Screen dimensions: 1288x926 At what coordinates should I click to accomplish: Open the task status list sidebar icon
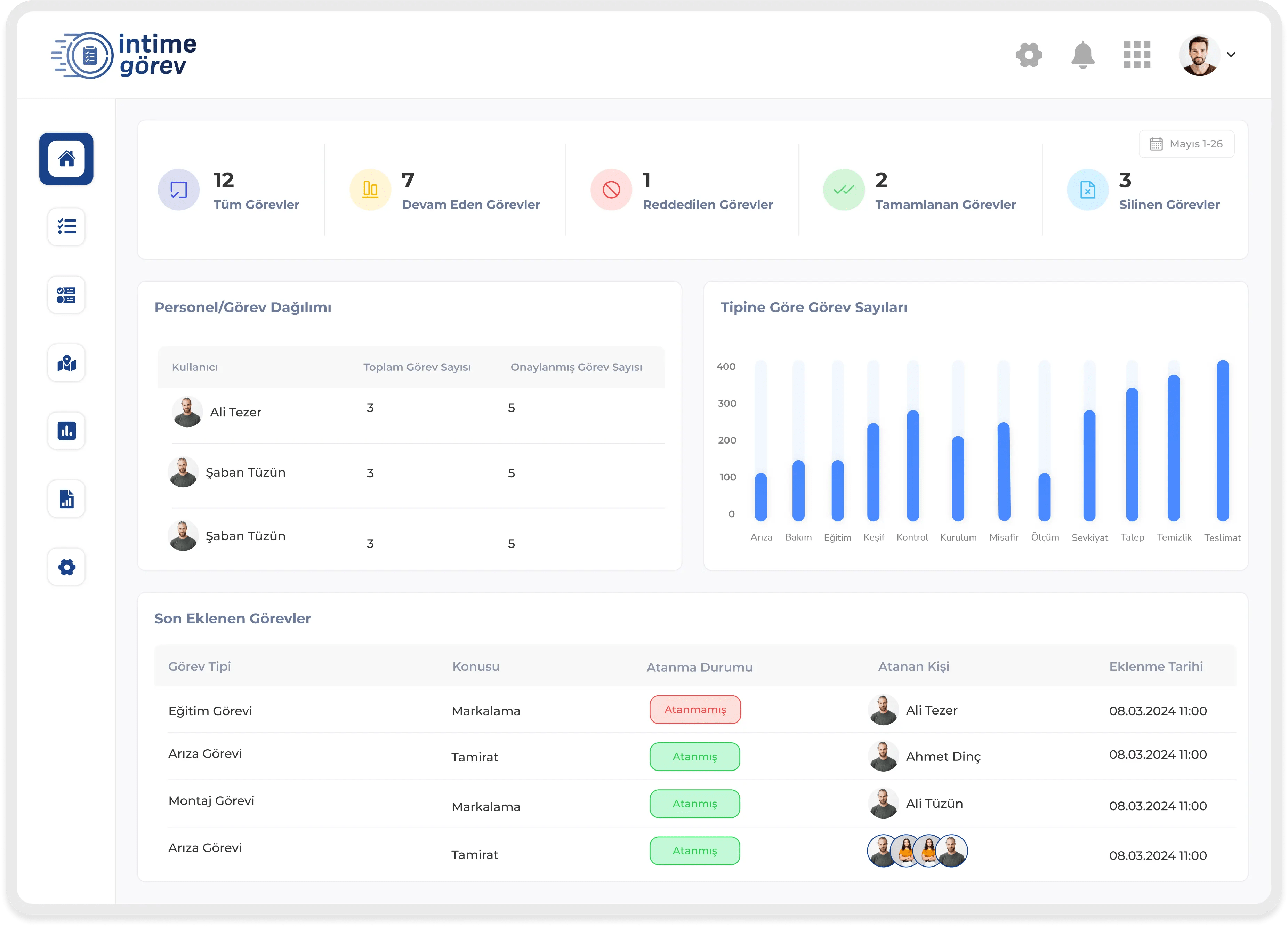tap(66, 295)
